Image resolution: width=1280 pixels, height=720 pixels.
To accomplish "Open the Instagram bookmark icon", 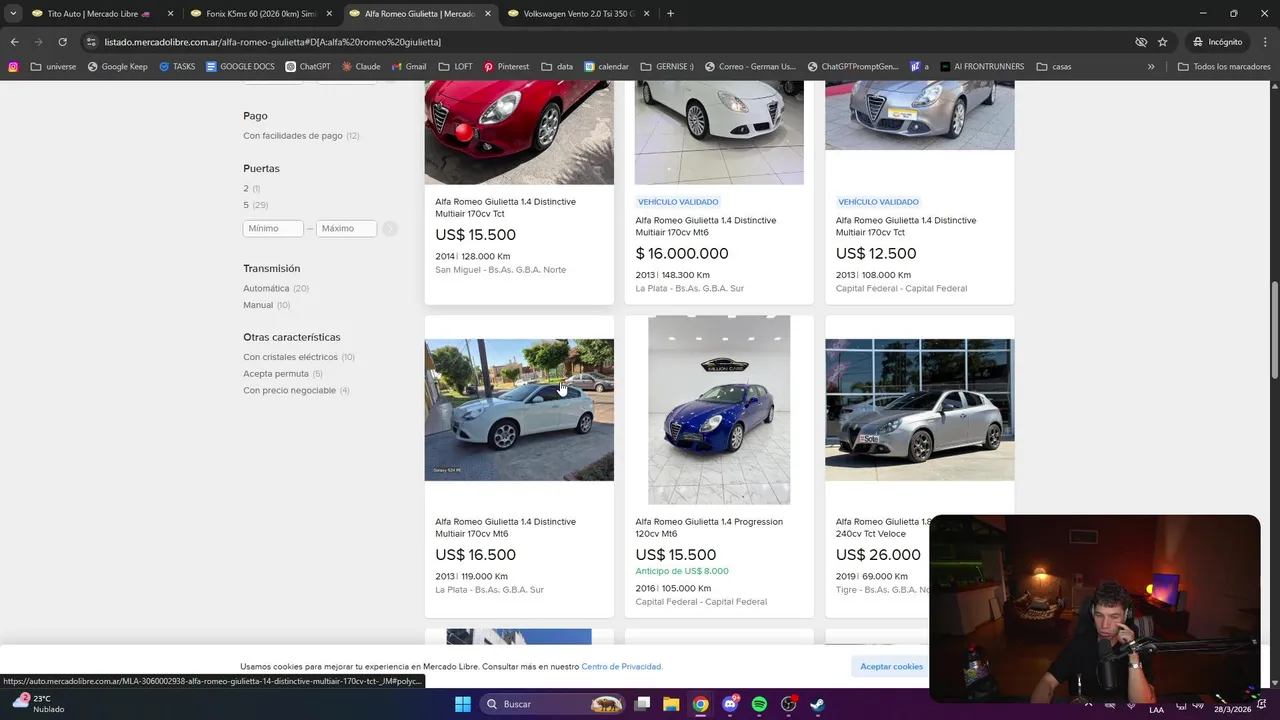I will pyautogui.click(x=13, y=67).
